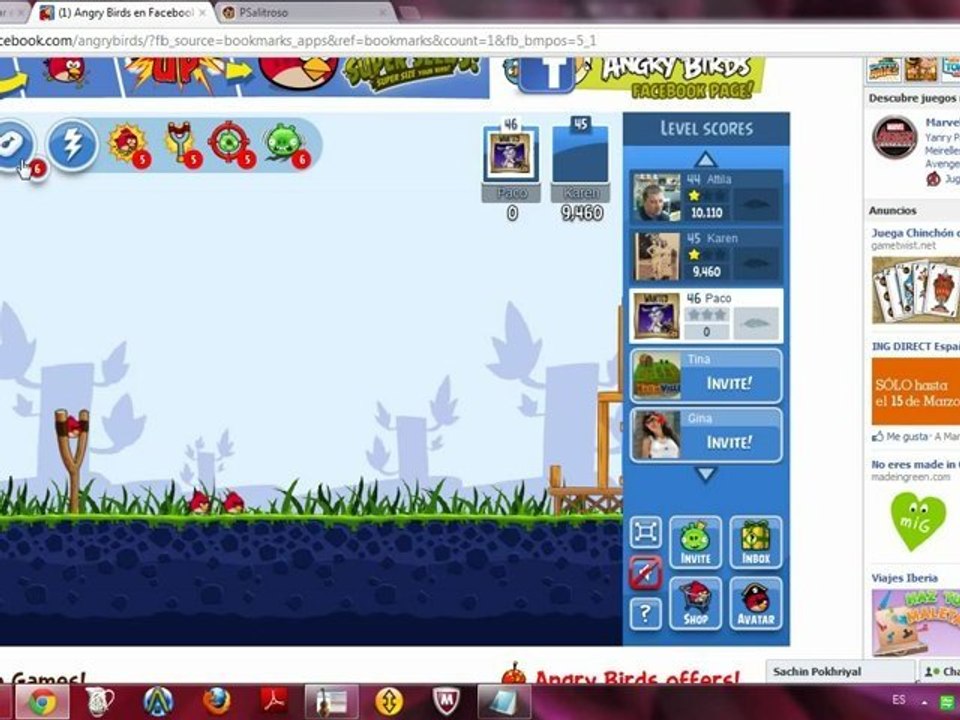Viewport: 960px width, 720px height.
Task: Activate the lightning bolt power-up button
Action: point(72,146)
